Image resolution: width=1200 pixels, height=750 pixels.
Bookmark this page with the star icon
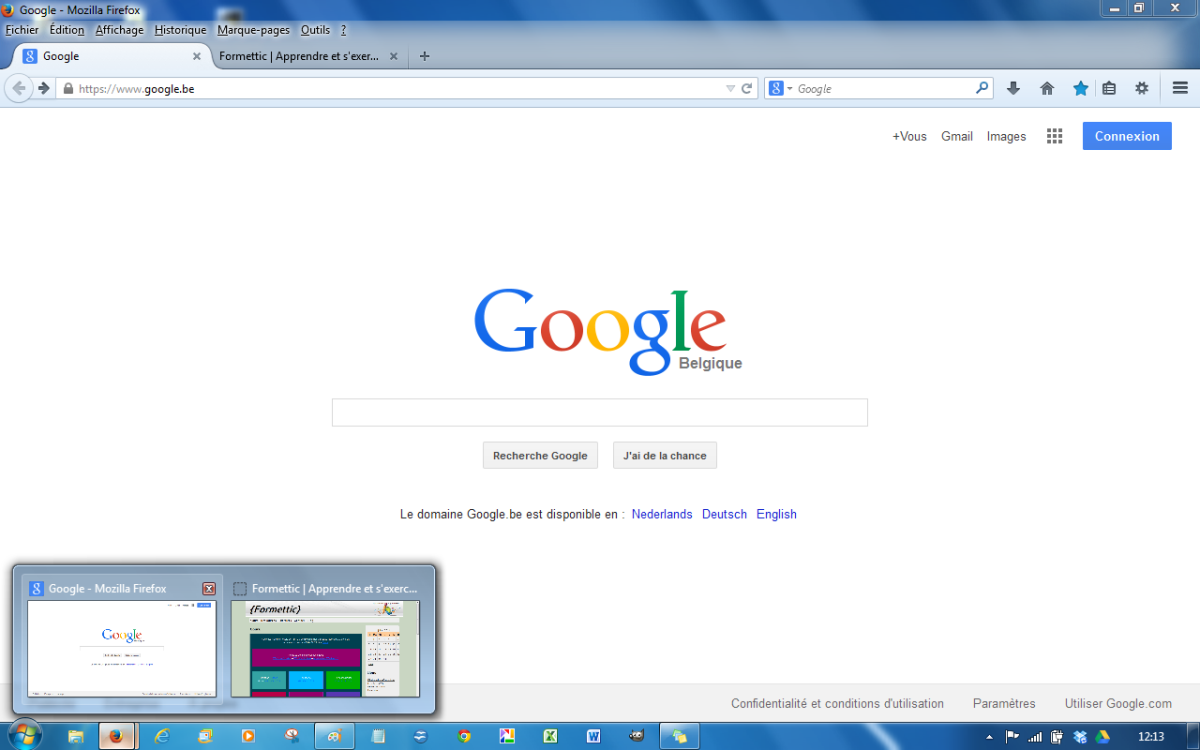(x=1081, y=88)
